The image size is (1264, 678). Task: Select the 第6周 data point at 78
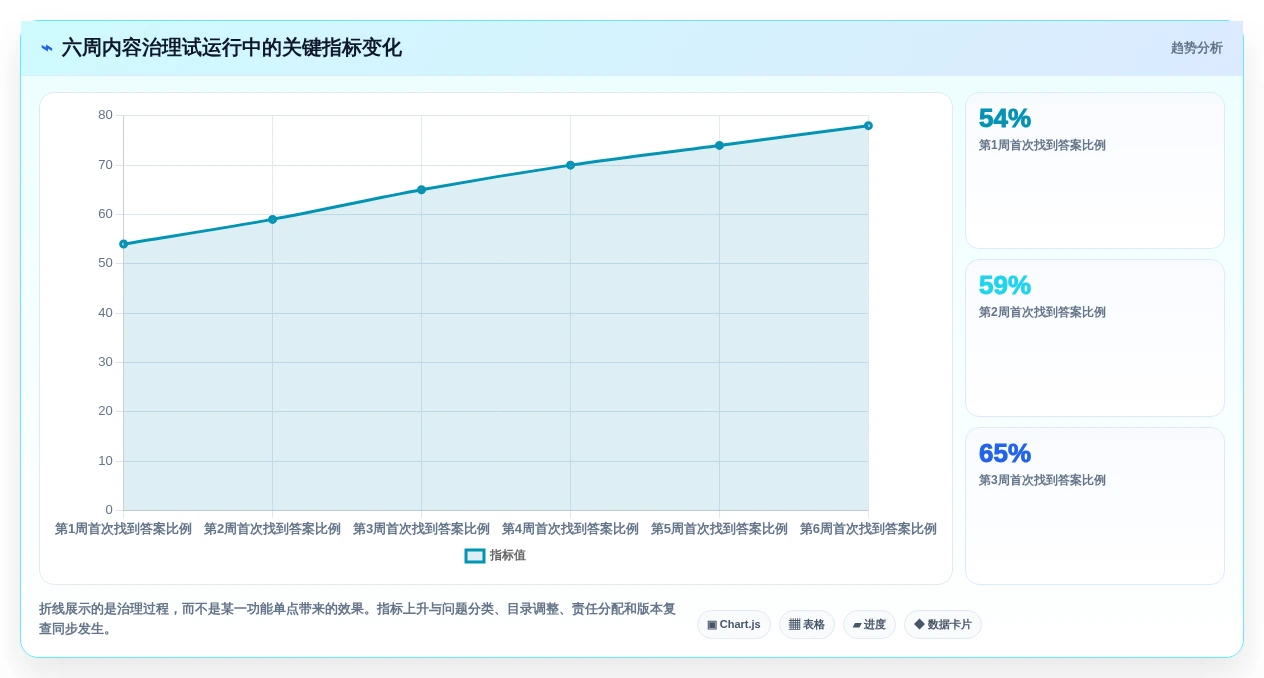[868, 126]
